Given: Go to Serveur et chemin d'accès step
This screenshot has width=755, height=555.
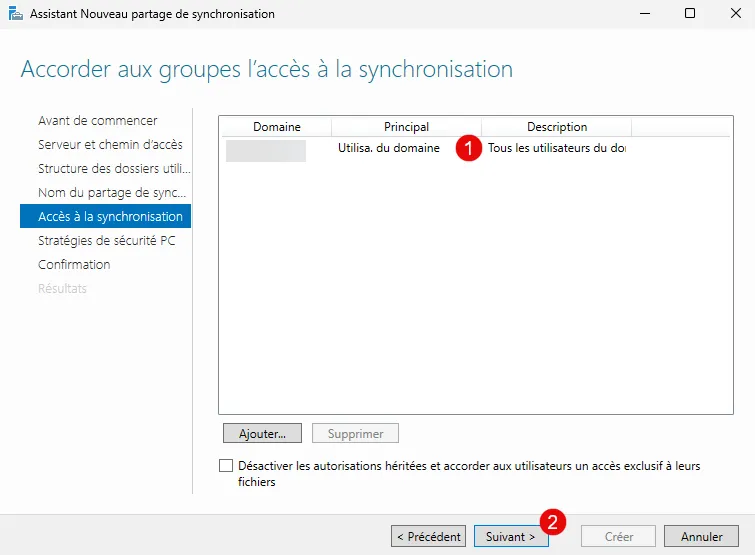Looking at the screenshot, I should tap(110, 145).
